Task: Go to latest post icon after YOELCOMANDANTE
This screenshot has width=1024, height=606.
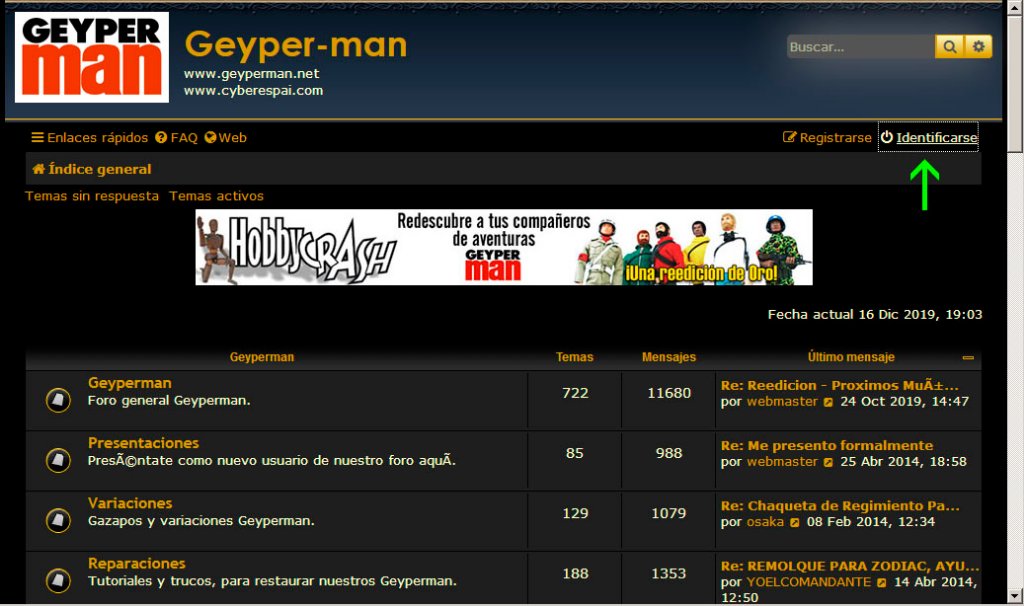Action: [x=882, y=582]
